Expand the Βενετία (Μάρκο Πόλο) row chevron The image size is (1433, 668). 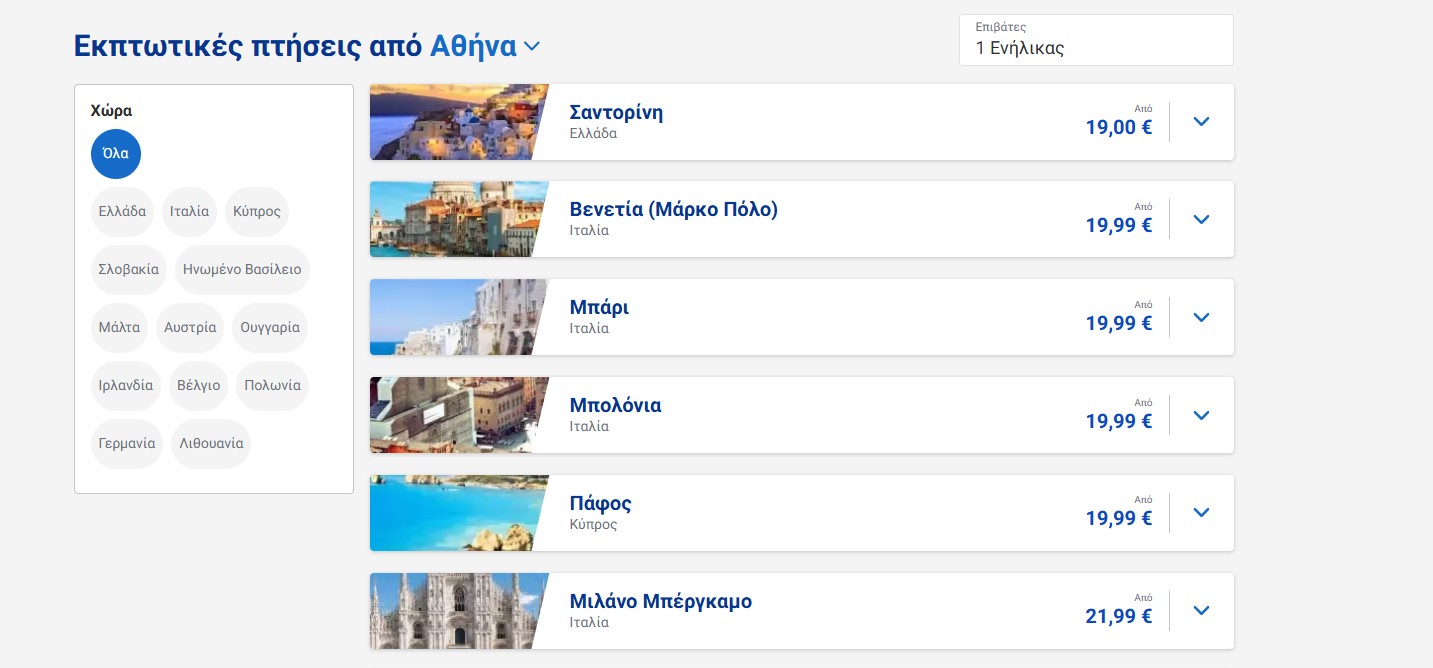point(1201,220)
